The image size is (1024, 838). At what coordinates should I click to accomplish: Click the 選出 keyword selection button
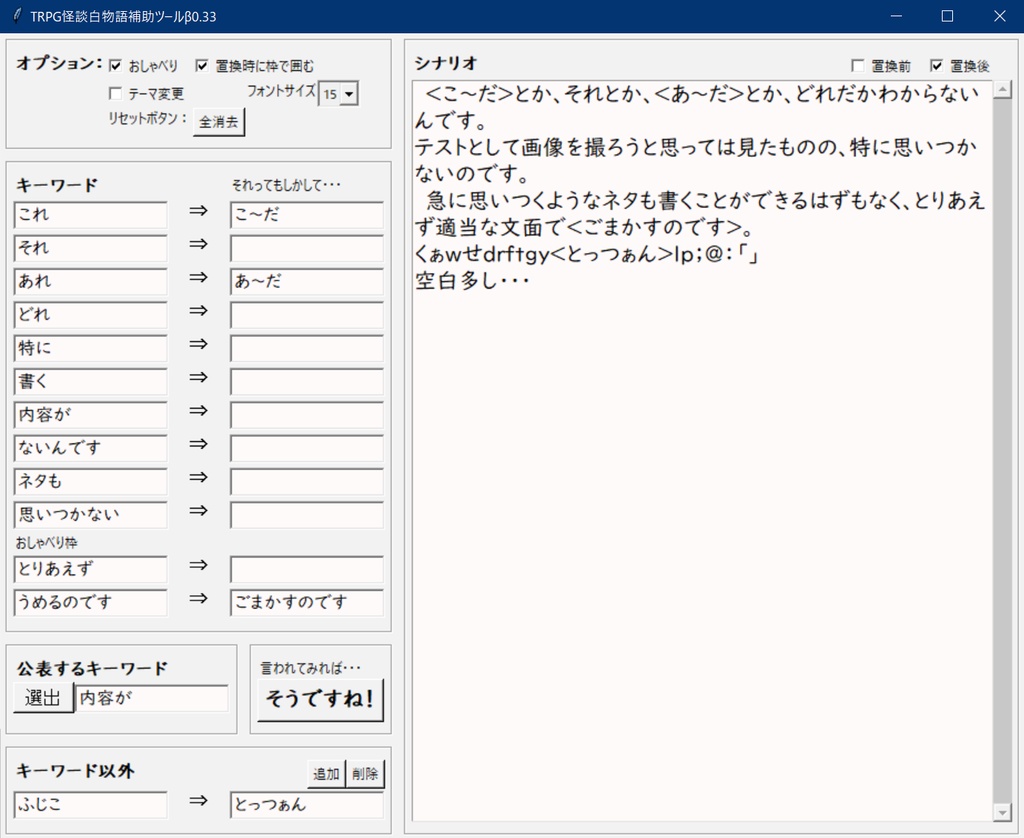tap(42, 699)
